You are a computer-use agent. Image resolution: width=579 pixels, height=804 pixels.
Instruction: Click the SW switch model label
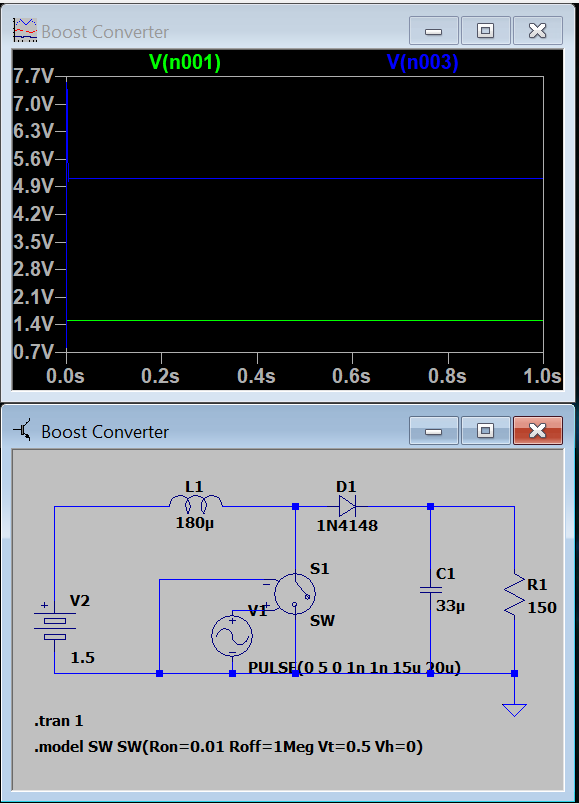click(323, 621)
